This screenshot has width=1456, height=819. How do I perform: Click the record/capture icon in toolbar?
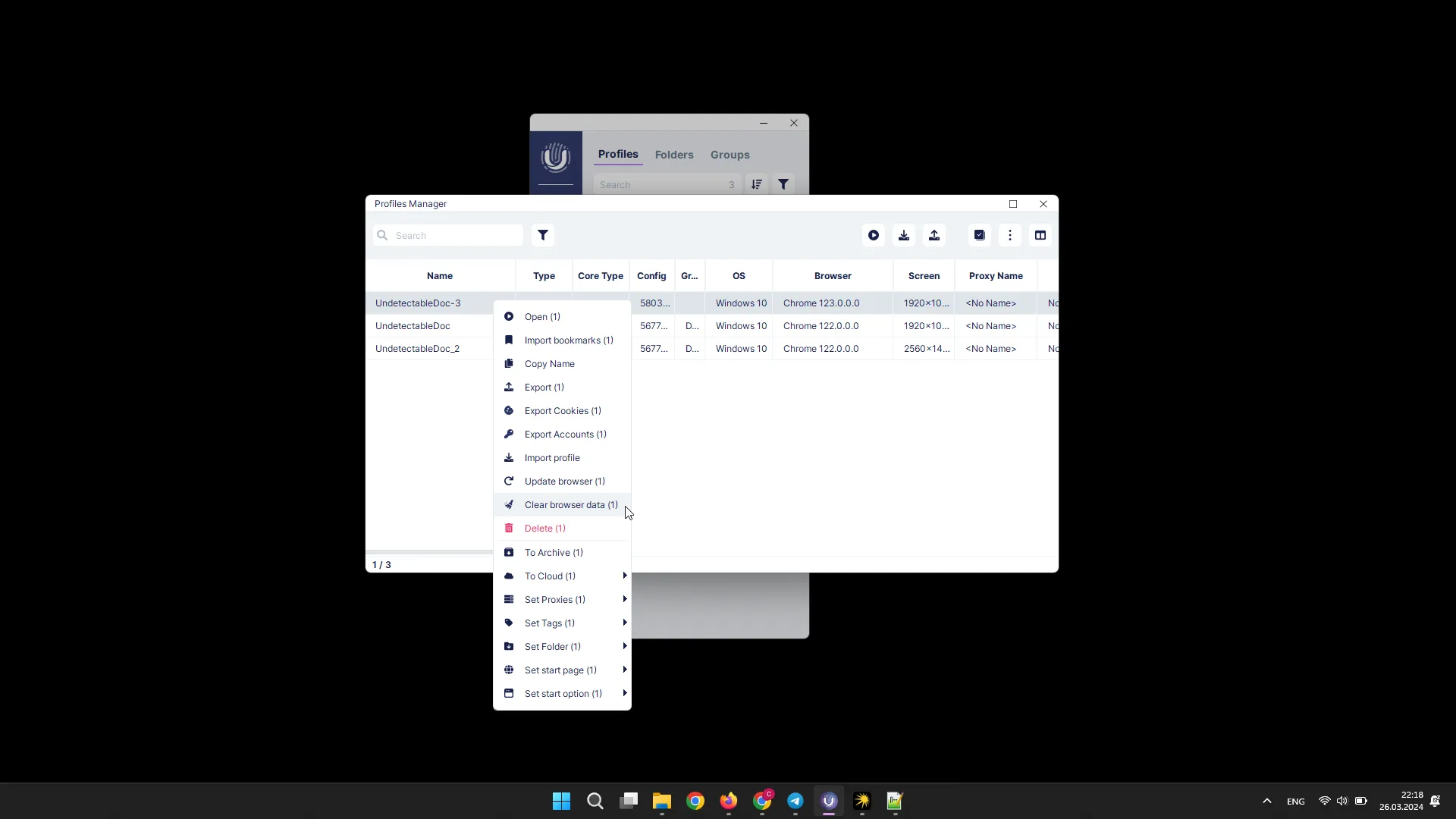[872, 235]
